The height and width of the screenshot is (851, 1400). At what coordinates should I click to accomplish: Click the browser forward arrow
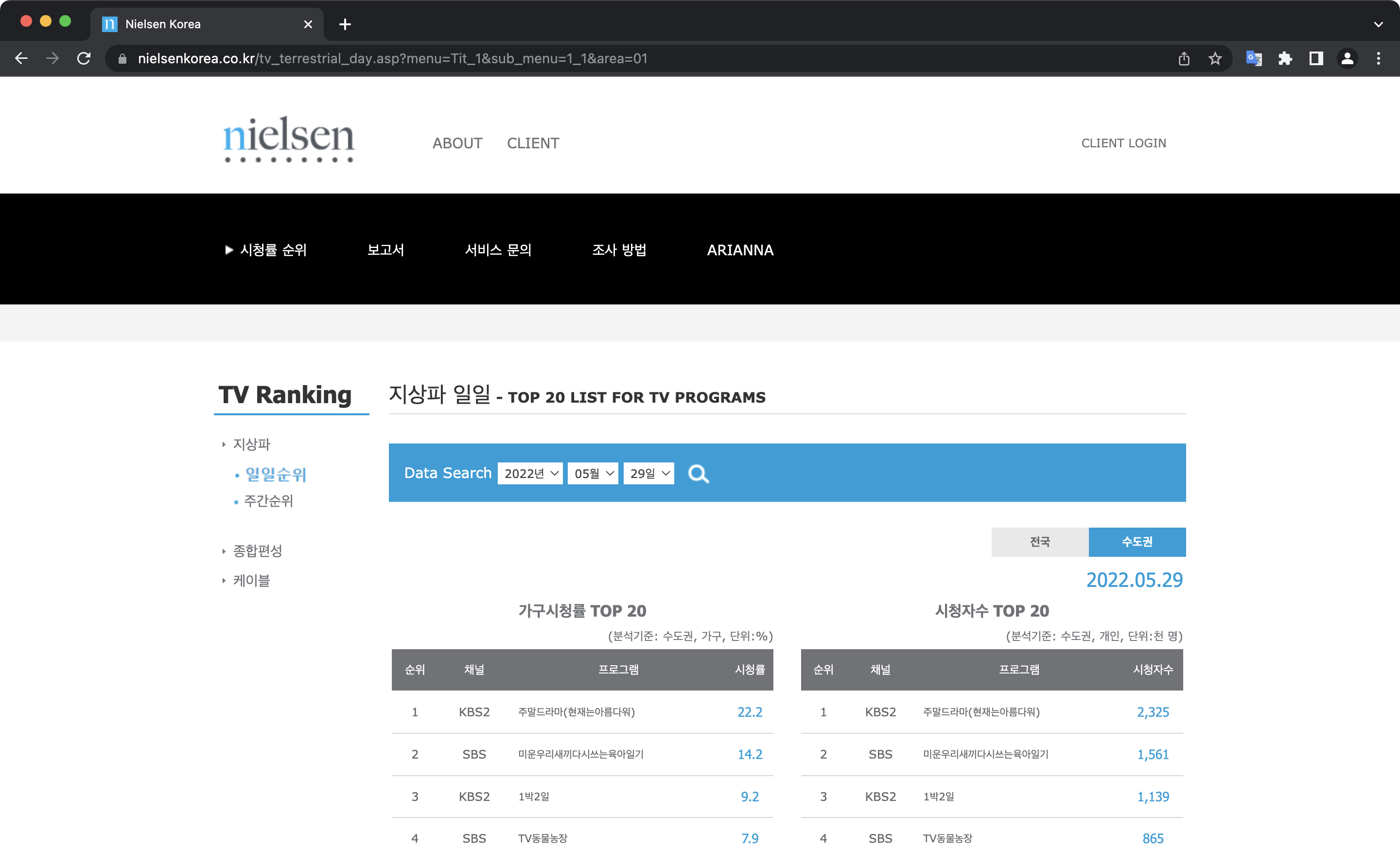(52, 58)
